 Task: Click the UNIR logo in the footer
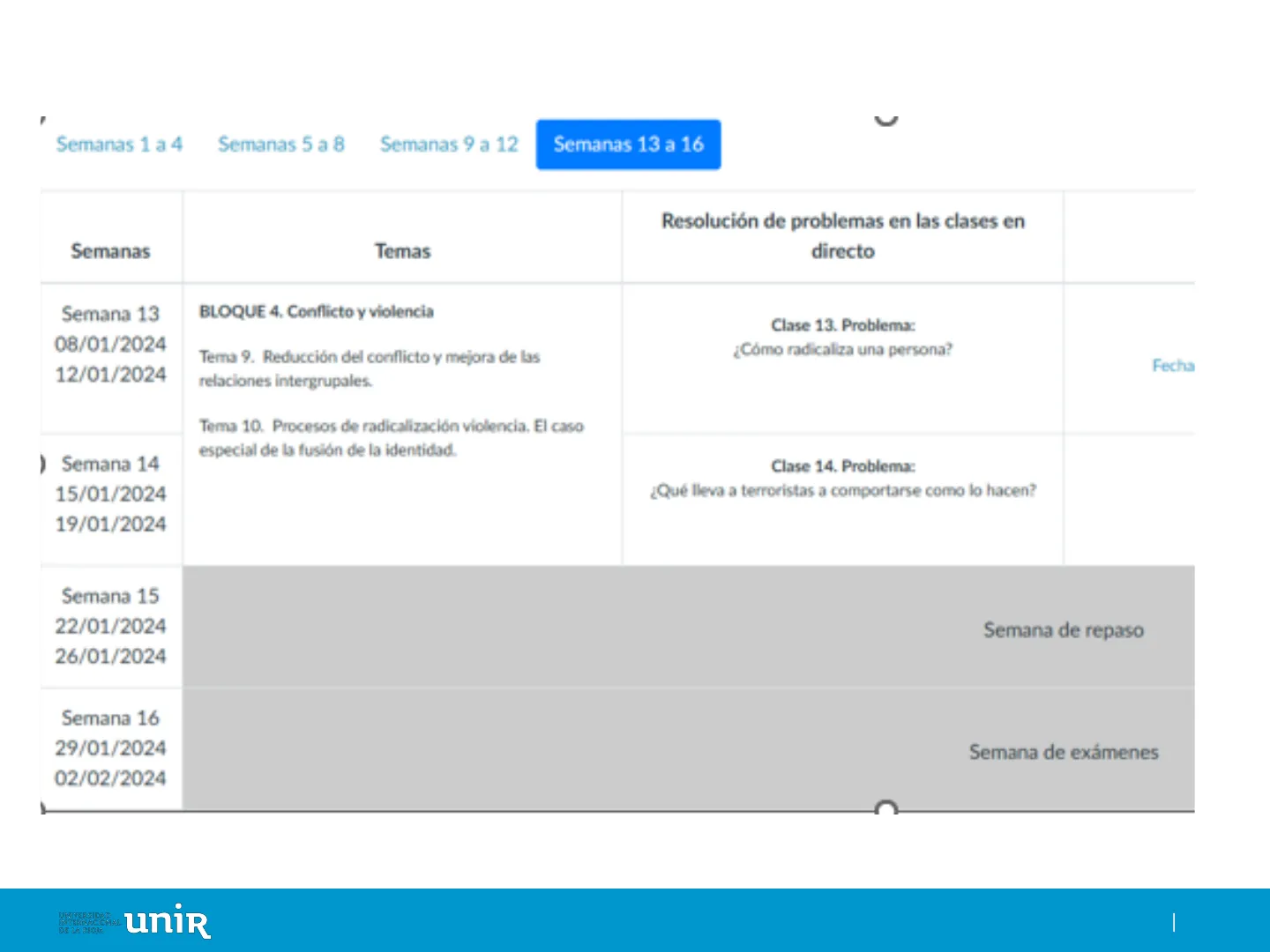coord(167,921)
